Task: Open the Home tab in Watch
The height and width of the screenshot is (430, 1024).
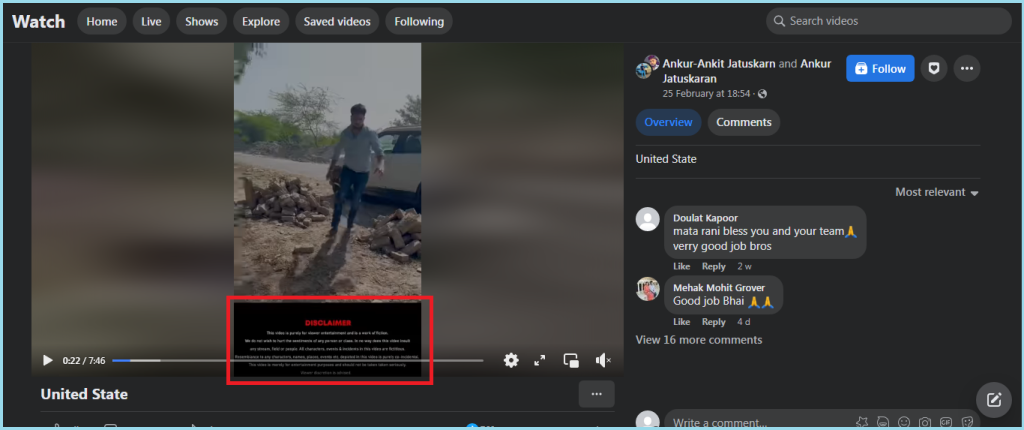Action: pyautogui.click(x=102, y=22)
